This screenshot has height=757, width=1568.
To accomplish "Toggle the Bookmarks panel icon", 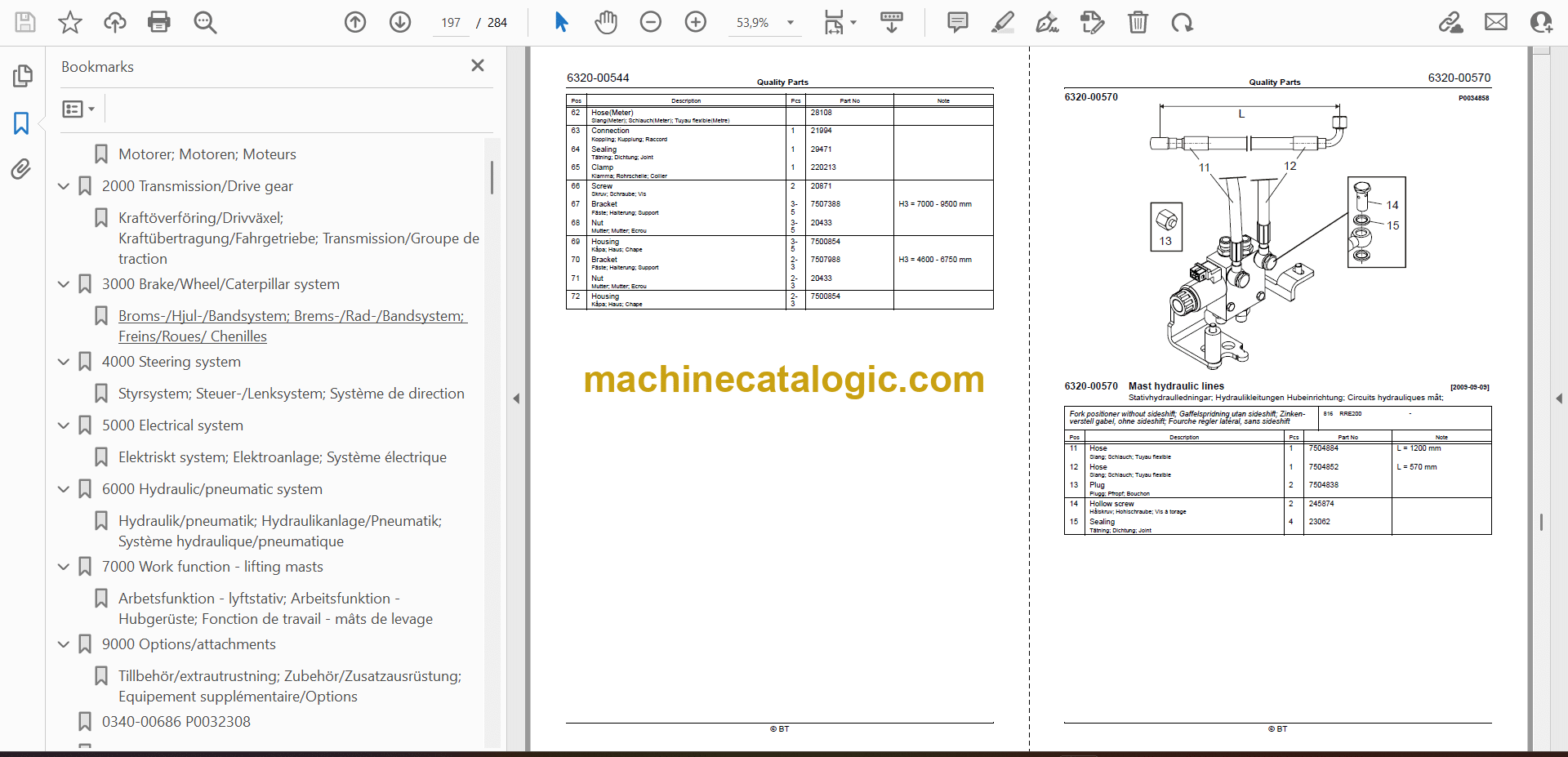I will (x=22, y=123).
